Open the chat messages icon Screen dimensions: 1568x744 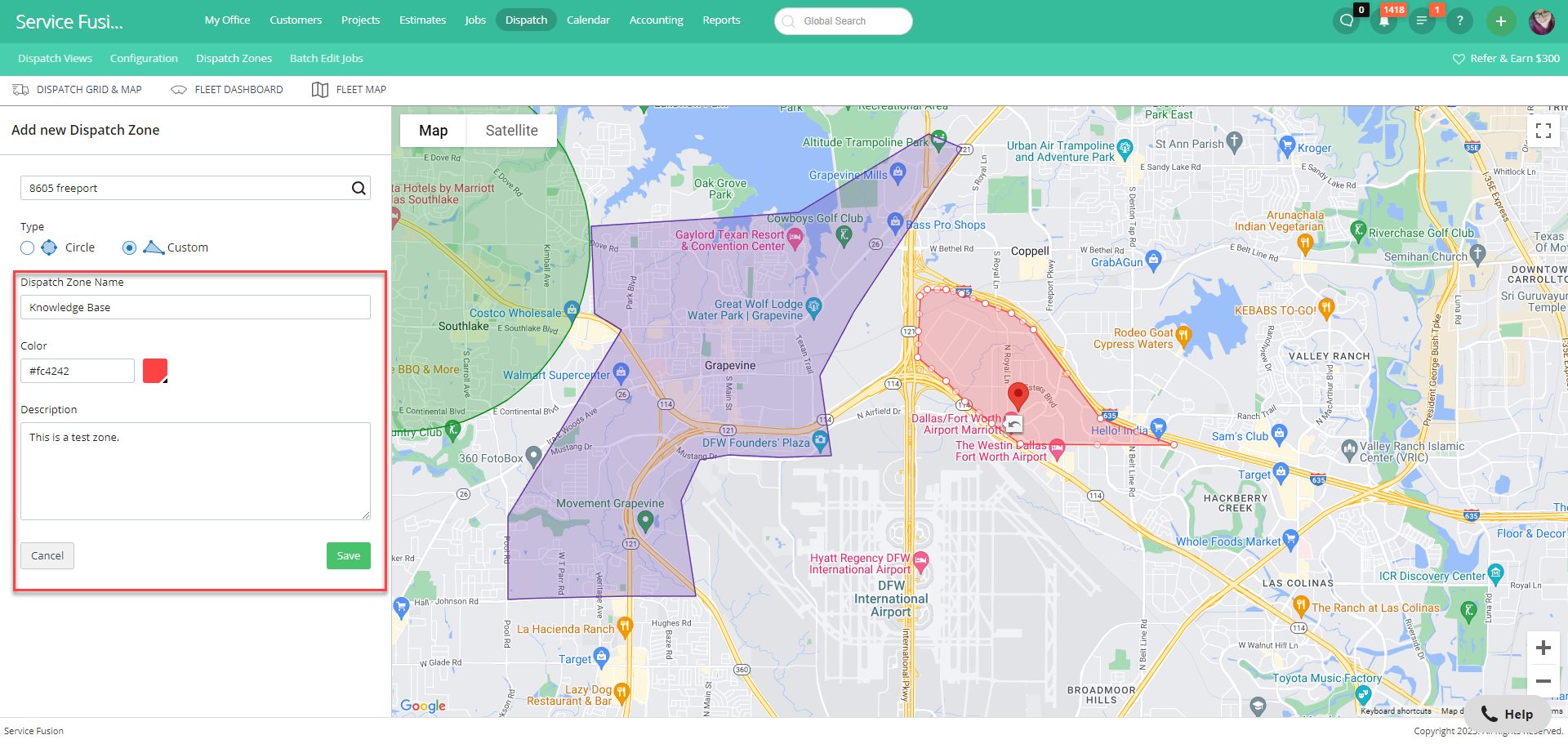1346,21
